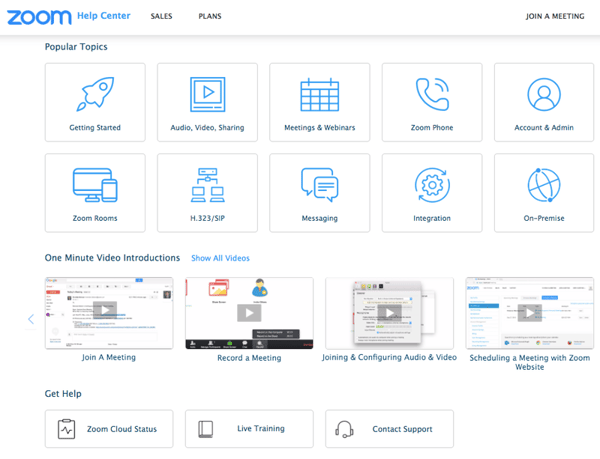The height and width of the screenshot is (459, 600).
Task: Open the Account & Admin label
Action: [x=544, y=128]
